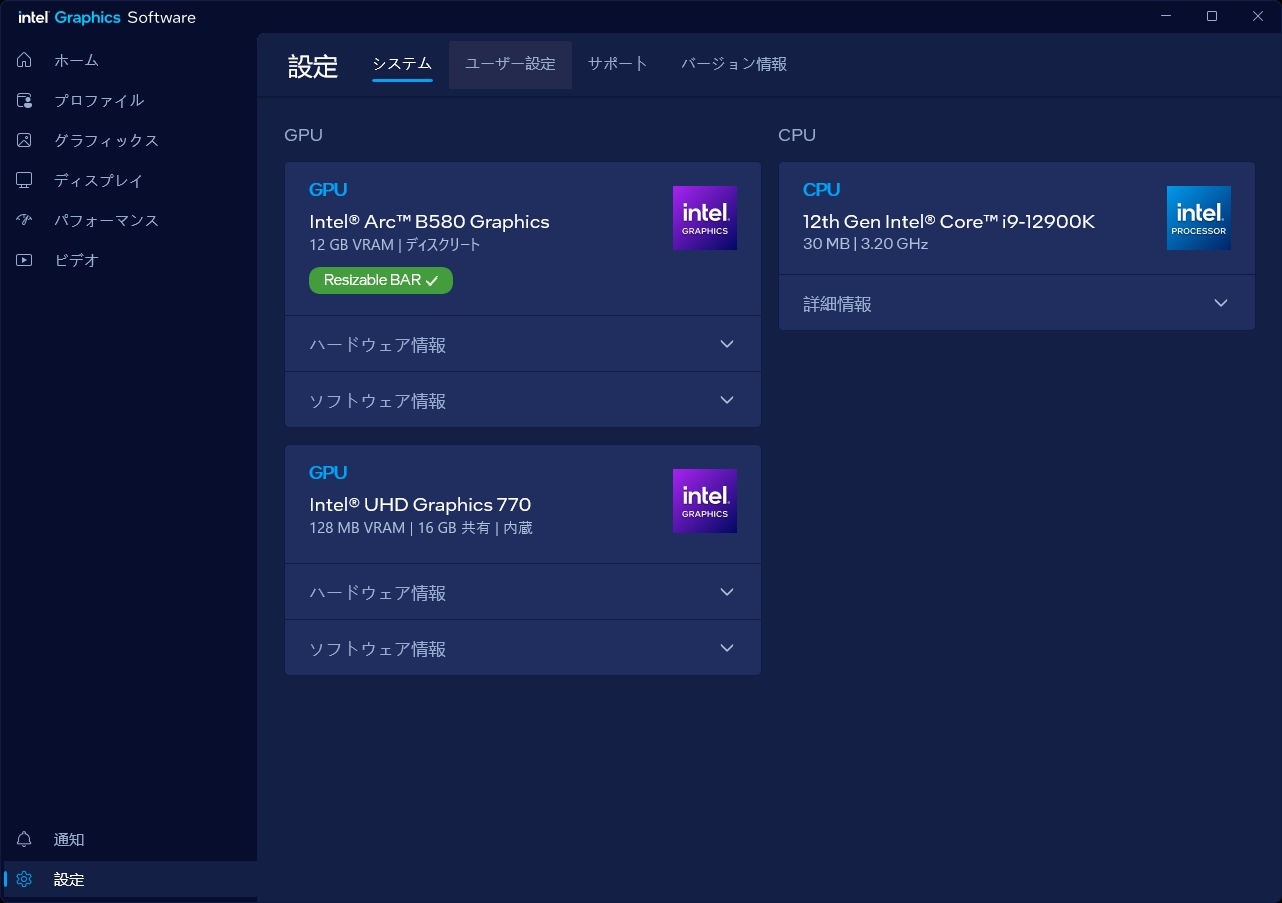The image size is (1282, 903).
Task: Click the 128 MB VRAM 16 GB 共有 text
Action: pos(421,528)
